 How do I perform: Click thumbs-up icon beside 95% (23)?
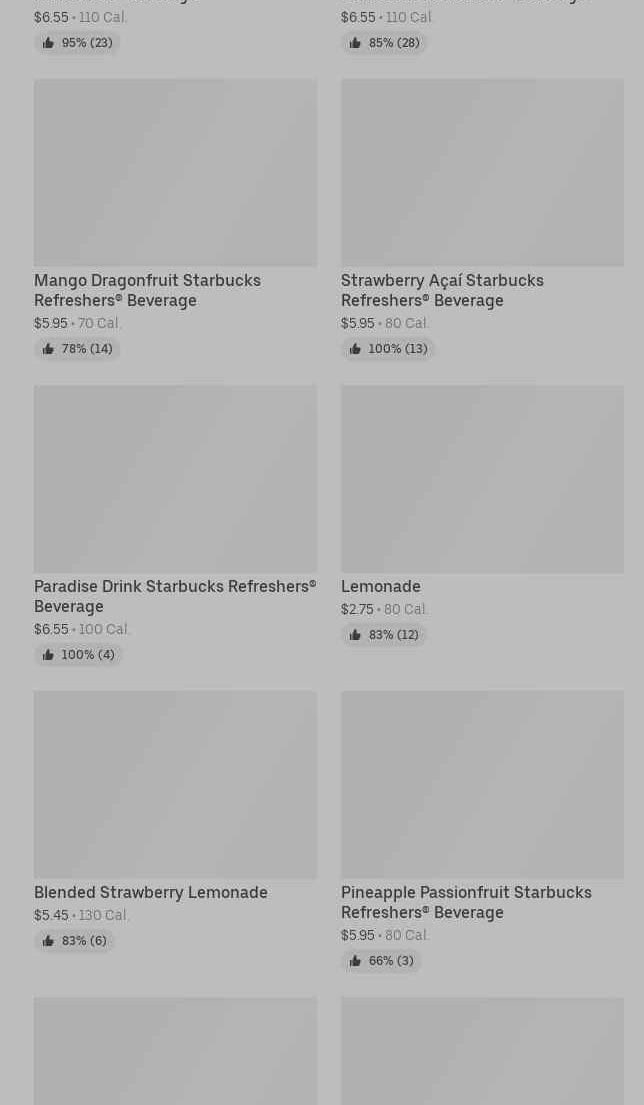[48, 43]
